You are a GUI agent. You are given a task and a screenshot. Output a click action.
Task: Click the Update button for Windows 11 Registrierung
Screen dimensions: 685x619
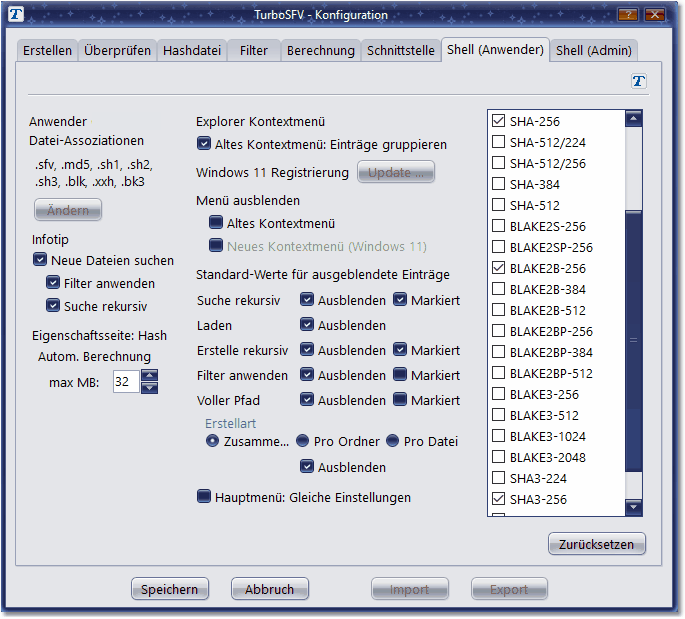[396, 172]
